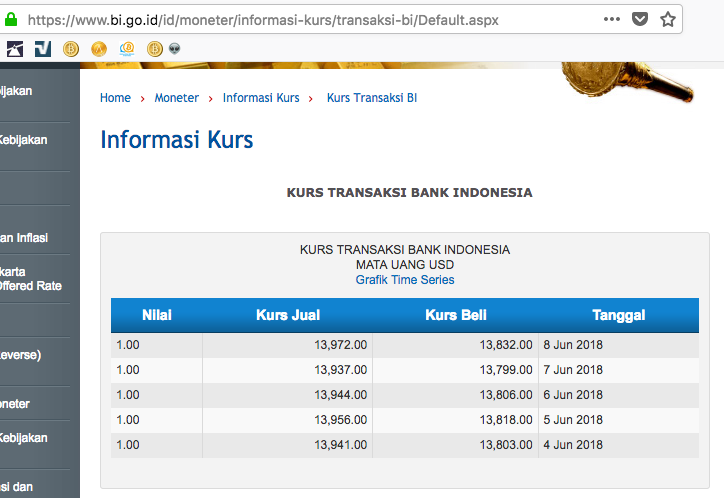Click the date 7 Jun 2018

pos(573,370)
